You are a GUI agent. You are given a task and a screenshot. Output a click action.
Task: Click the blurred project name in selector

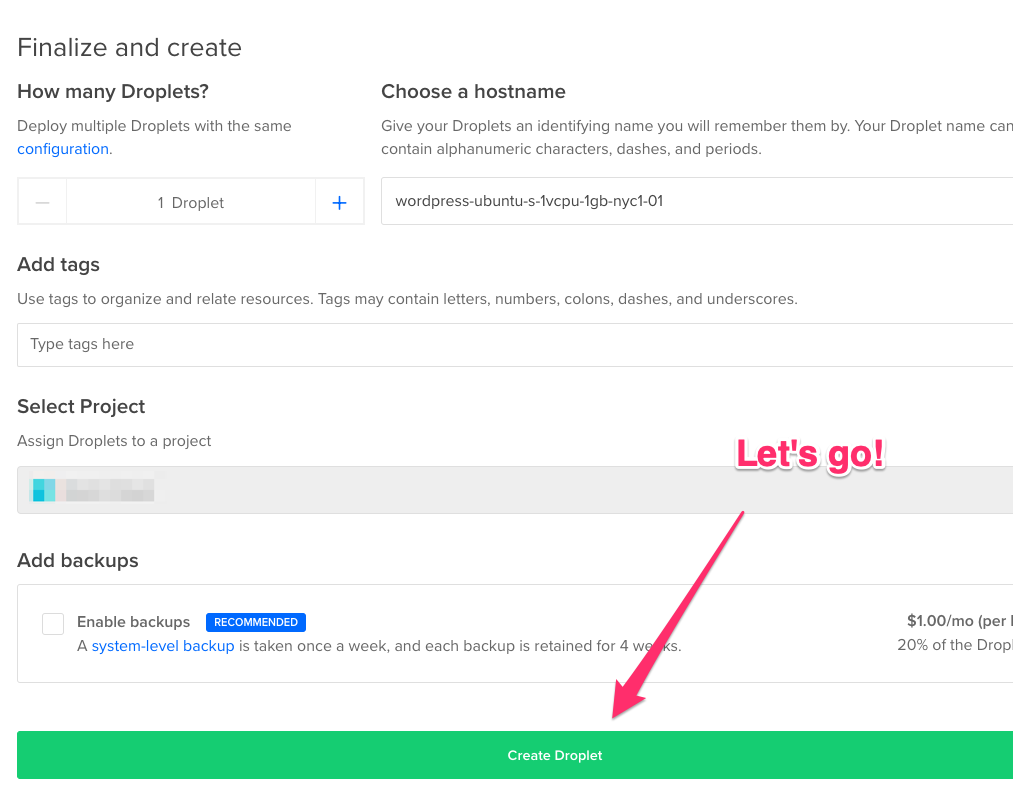[x=110, y=490]
